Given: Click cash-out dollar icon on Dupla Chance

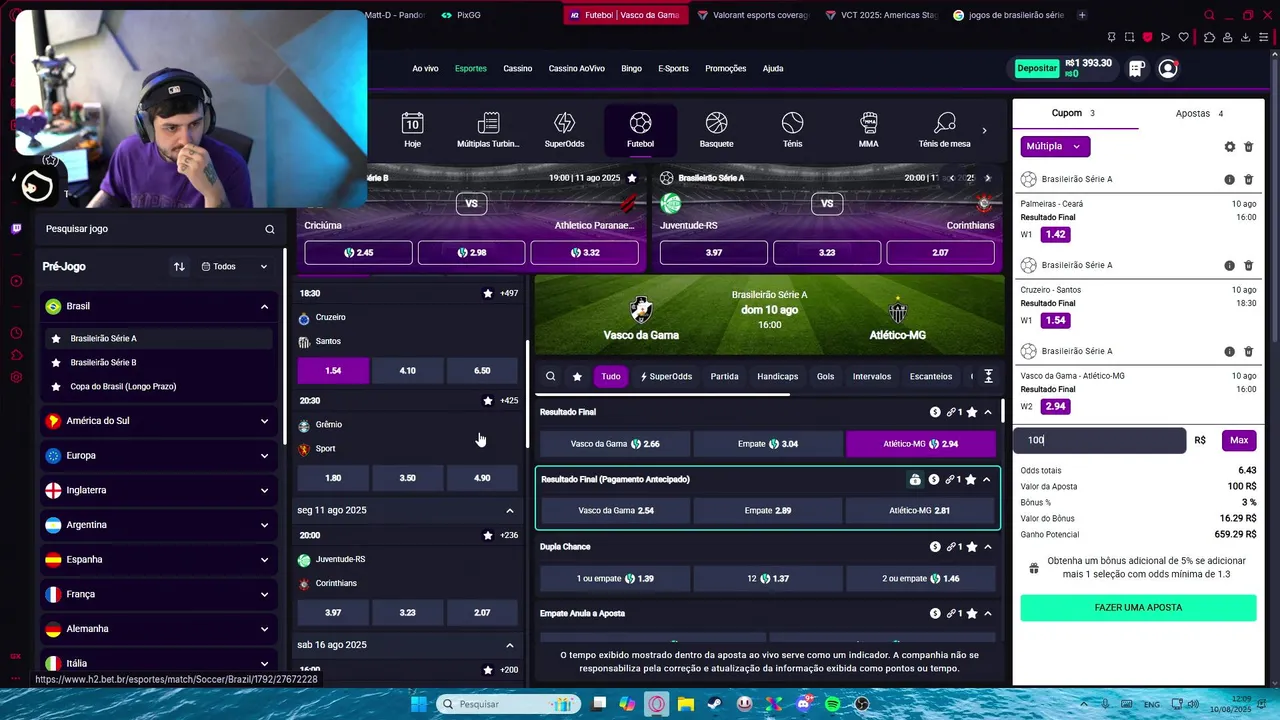Looking at the screenshot, I should point(935,547).
